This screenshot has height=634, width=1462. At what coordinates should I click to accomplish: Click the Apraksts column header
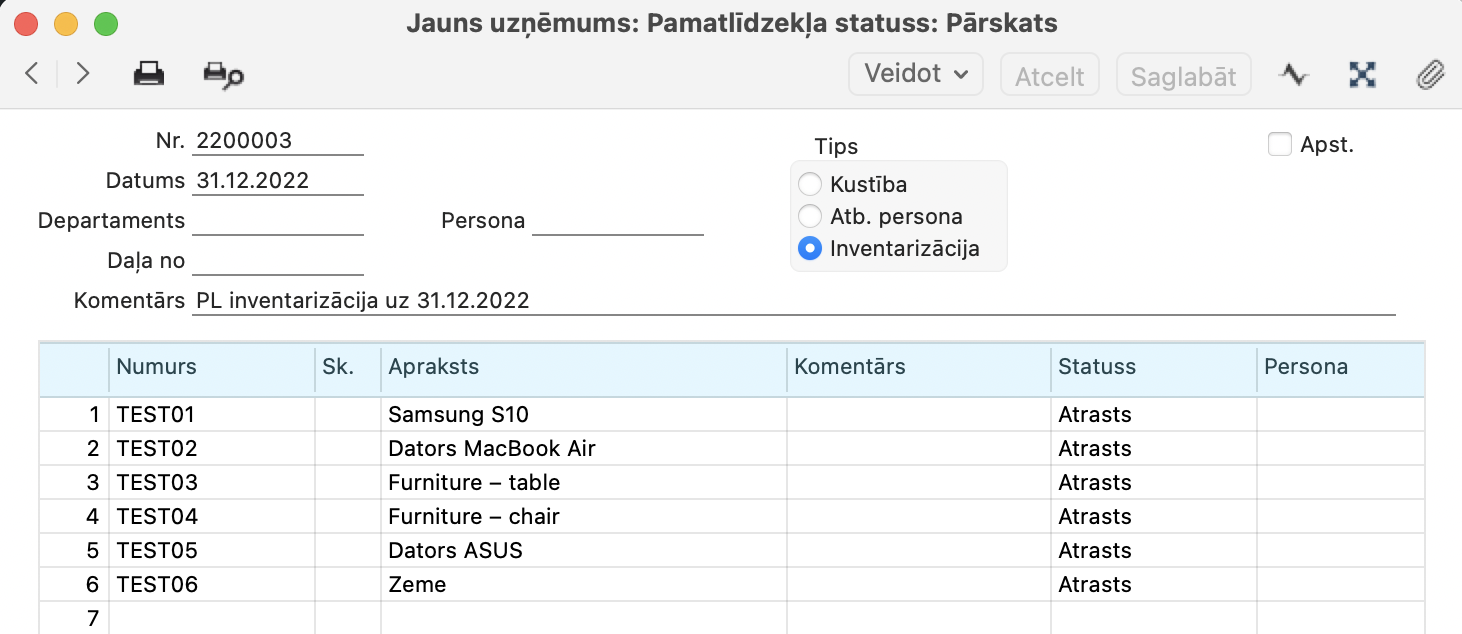(x=434, y=367)
